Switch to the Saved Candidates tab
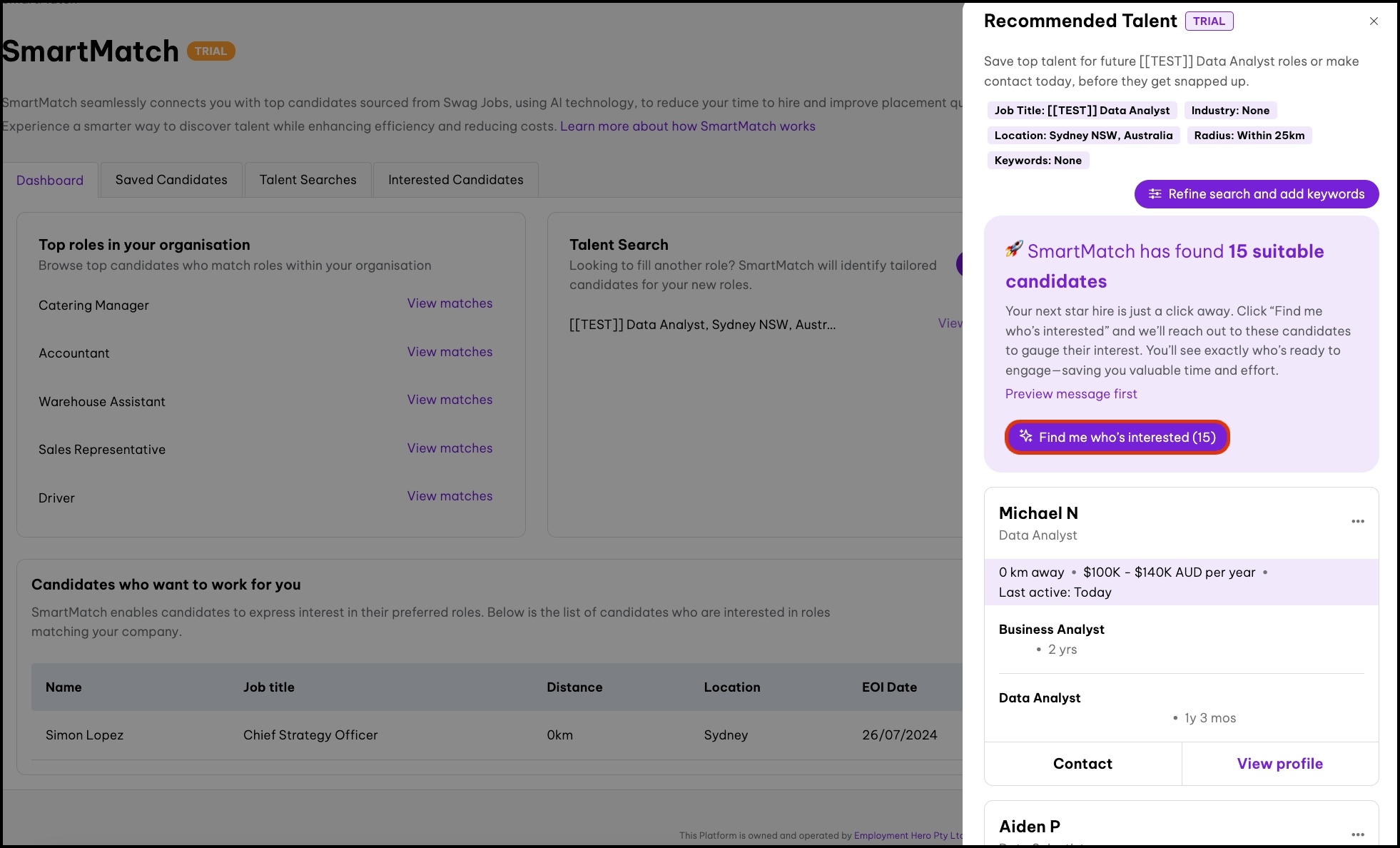Image resolution: width=1400 pixels, height=848 pixels. click(171, 180)
